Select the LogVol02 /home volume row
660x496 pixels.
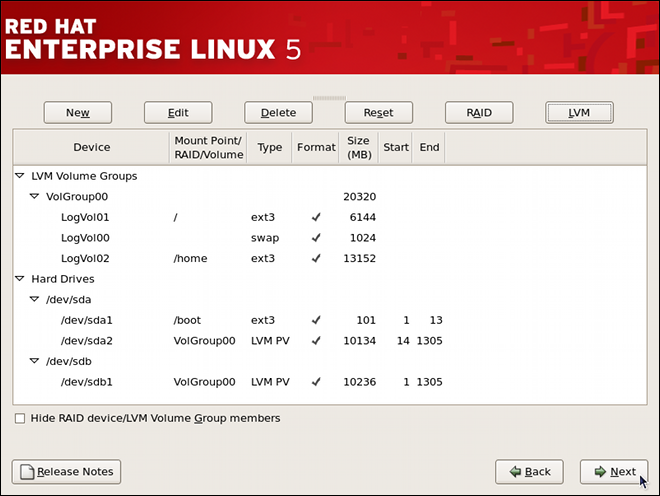330,259
